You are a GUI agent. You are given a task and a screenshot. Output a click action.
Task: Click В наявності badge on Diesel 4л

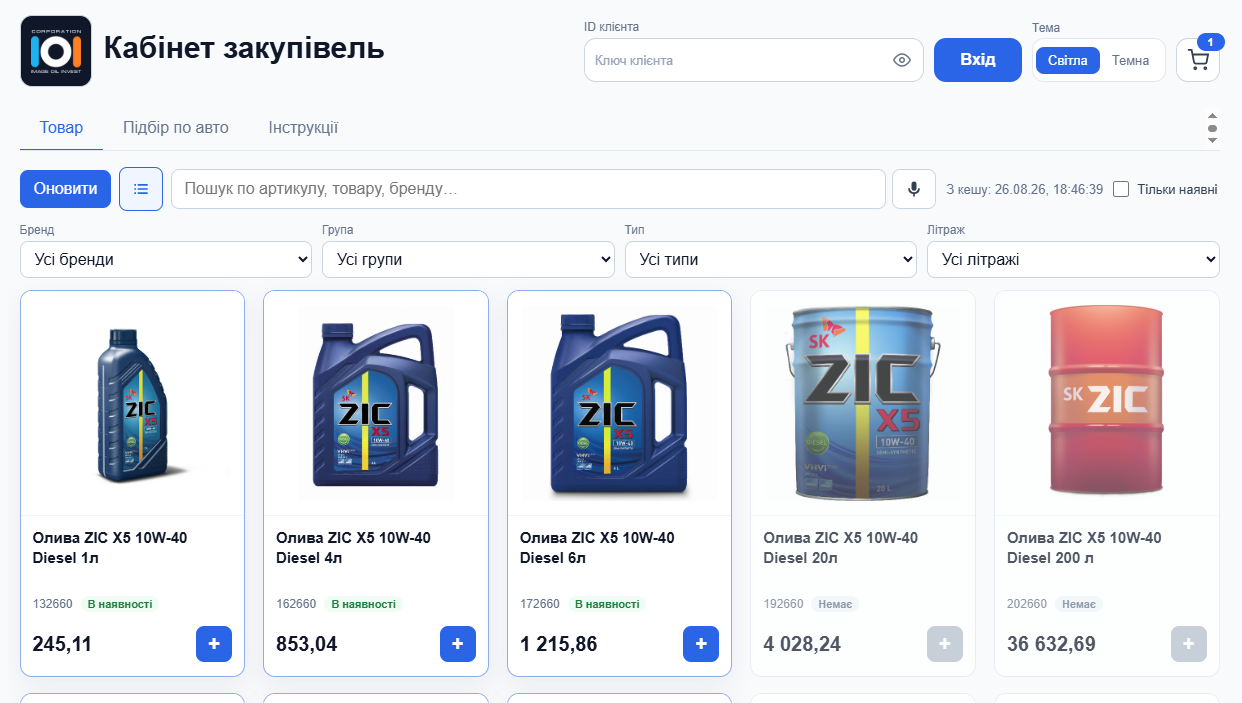pos(363,604)
